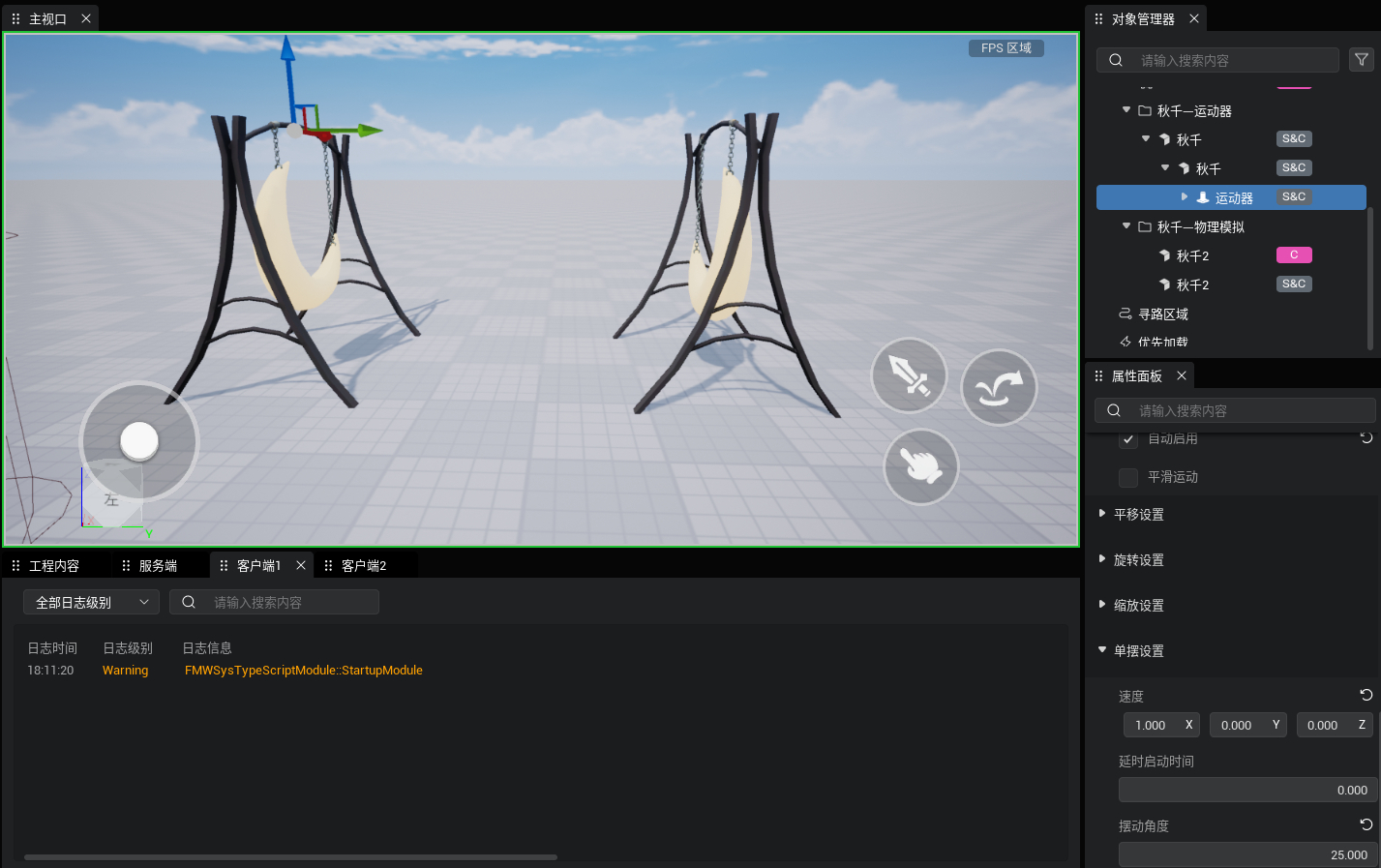Click the 对象管理器 search field
Viewport: 1381px width, 868px height.
[1217, 60]
